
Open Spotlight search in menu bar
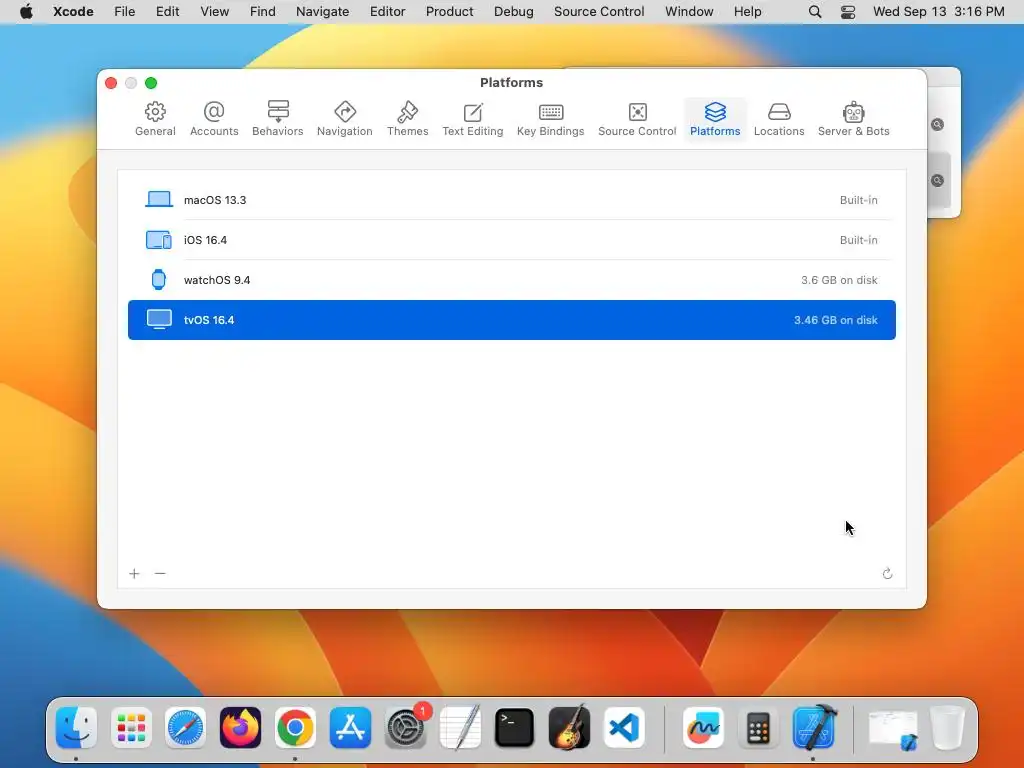pos(815,12)
